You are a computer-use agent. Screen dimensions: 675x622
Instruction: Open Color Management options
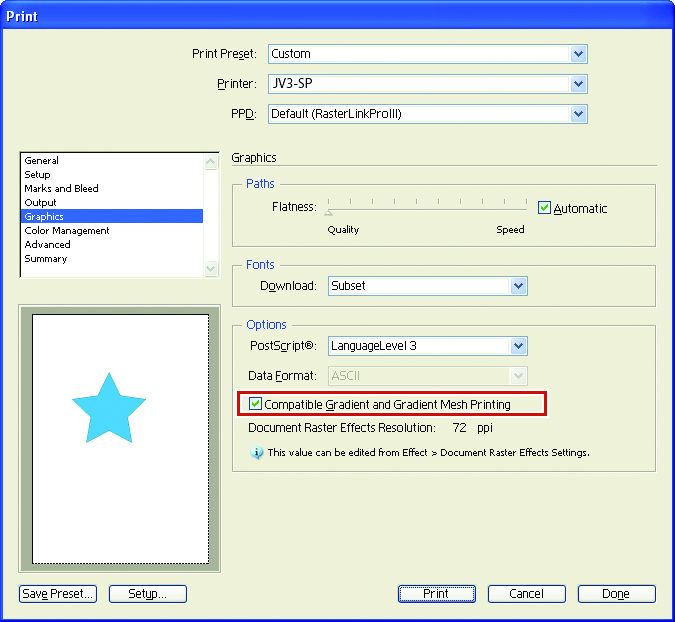(67, 230)
